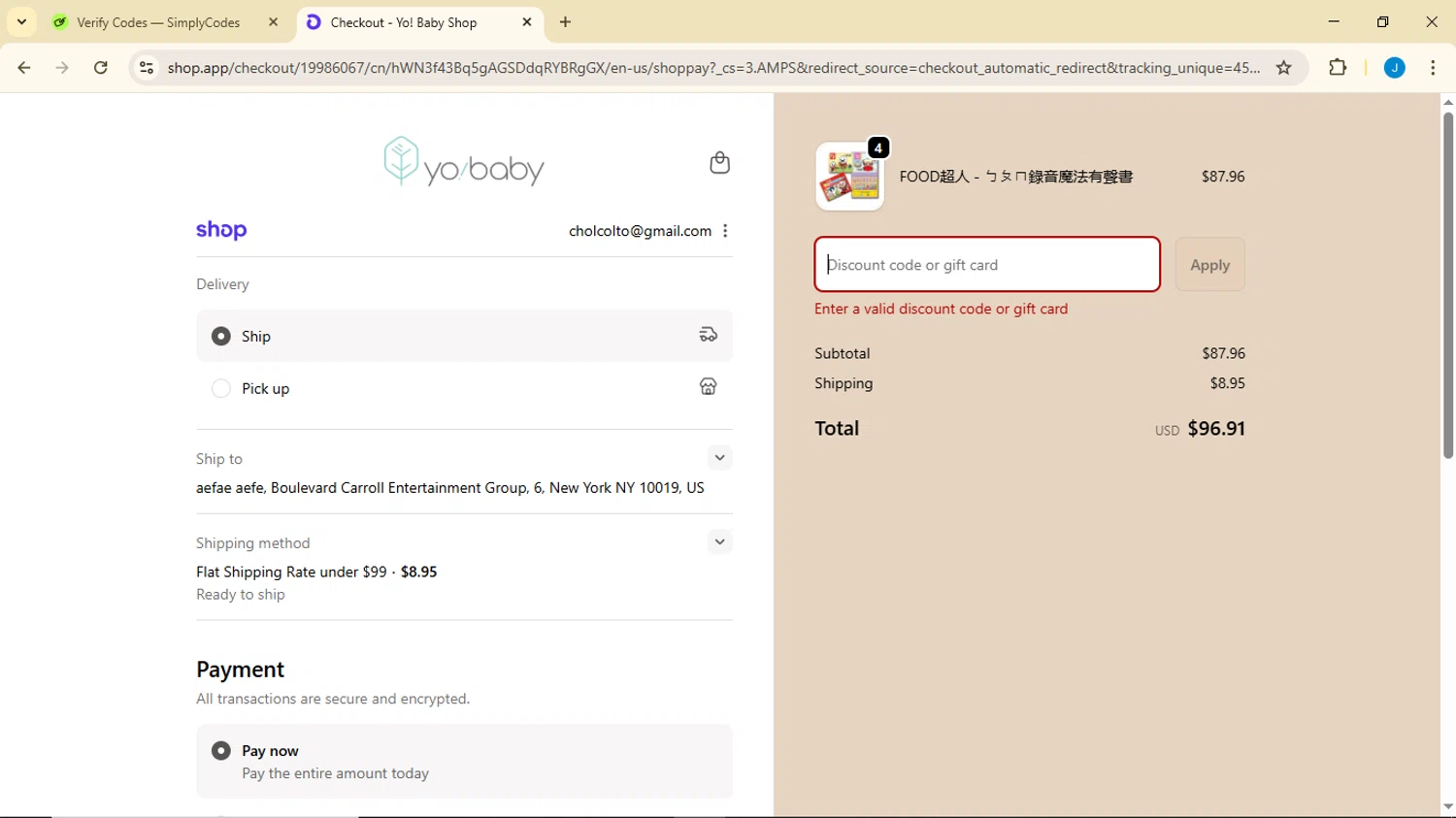Open a new browser tab

(566, 21)
